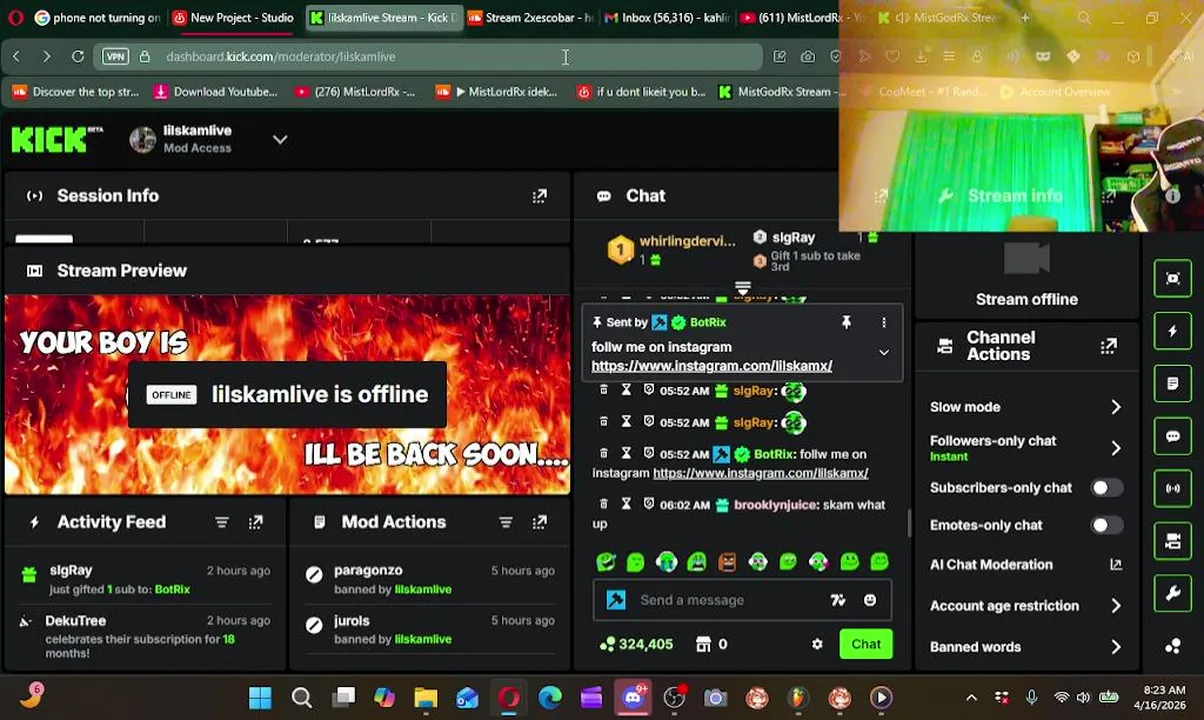Expand the pinned message chevron
The image size is (1204, 720).
click(x=884, y=352)
